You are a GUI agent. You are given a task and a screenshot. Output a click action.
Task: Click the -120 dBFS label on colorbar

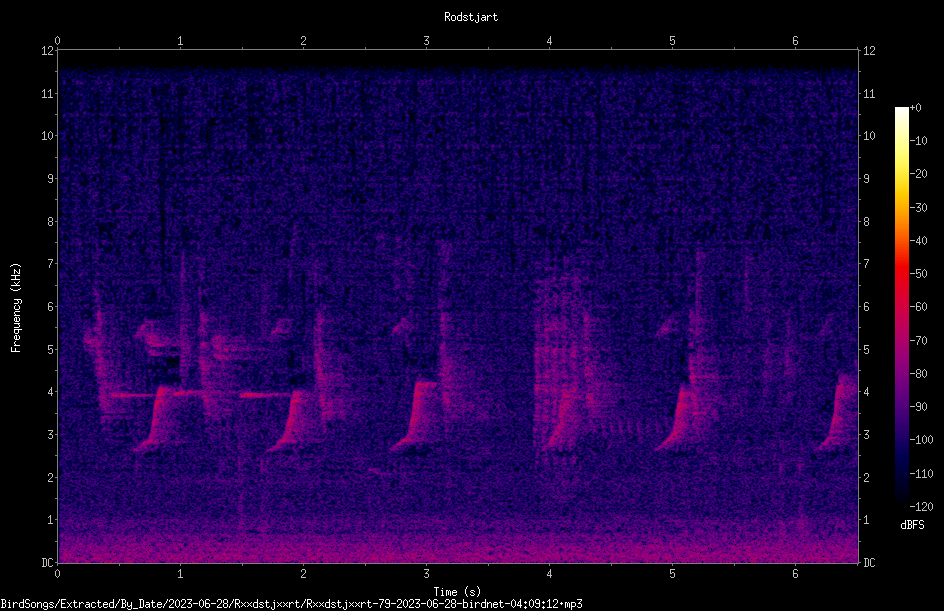(x=921, y=507)
